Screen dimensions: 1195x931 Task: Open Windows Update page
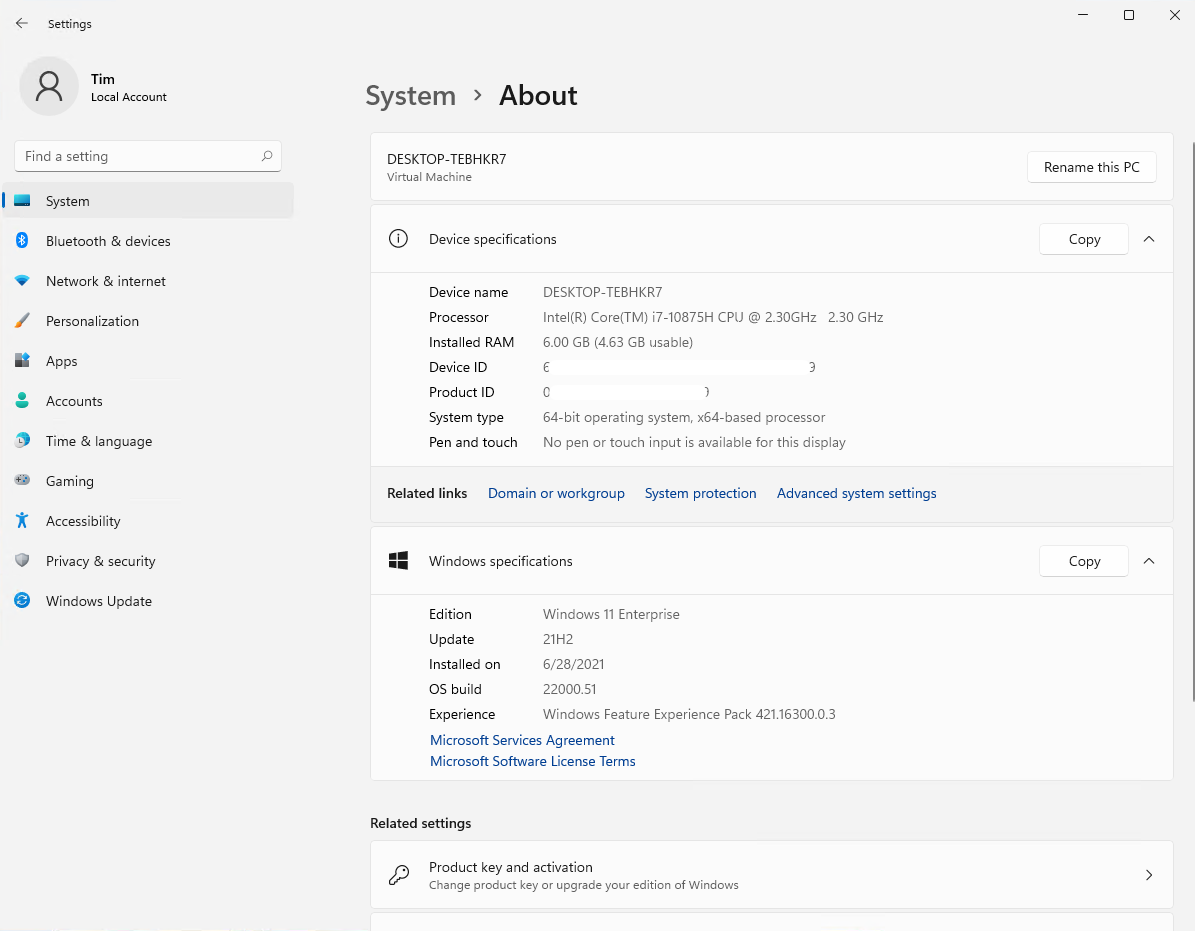[149, 601]
